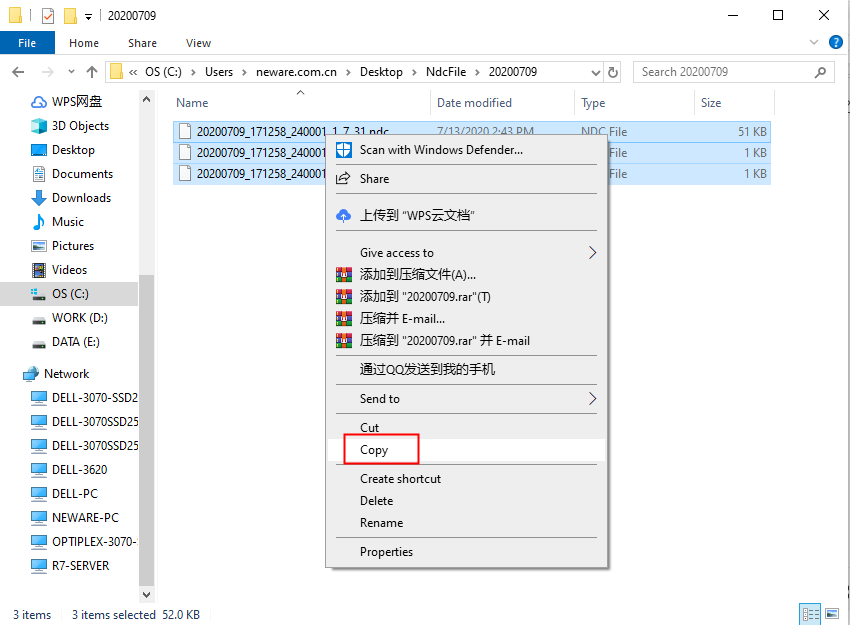Open the recent locations dropdown arrow
The width and height of the screenshot is (850, 625).
[x=71, y=72]
